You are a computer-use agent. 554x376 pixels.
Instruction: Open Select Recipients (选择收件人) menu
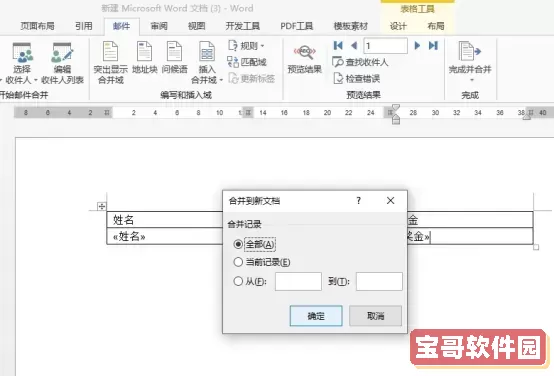coord(21,64)
